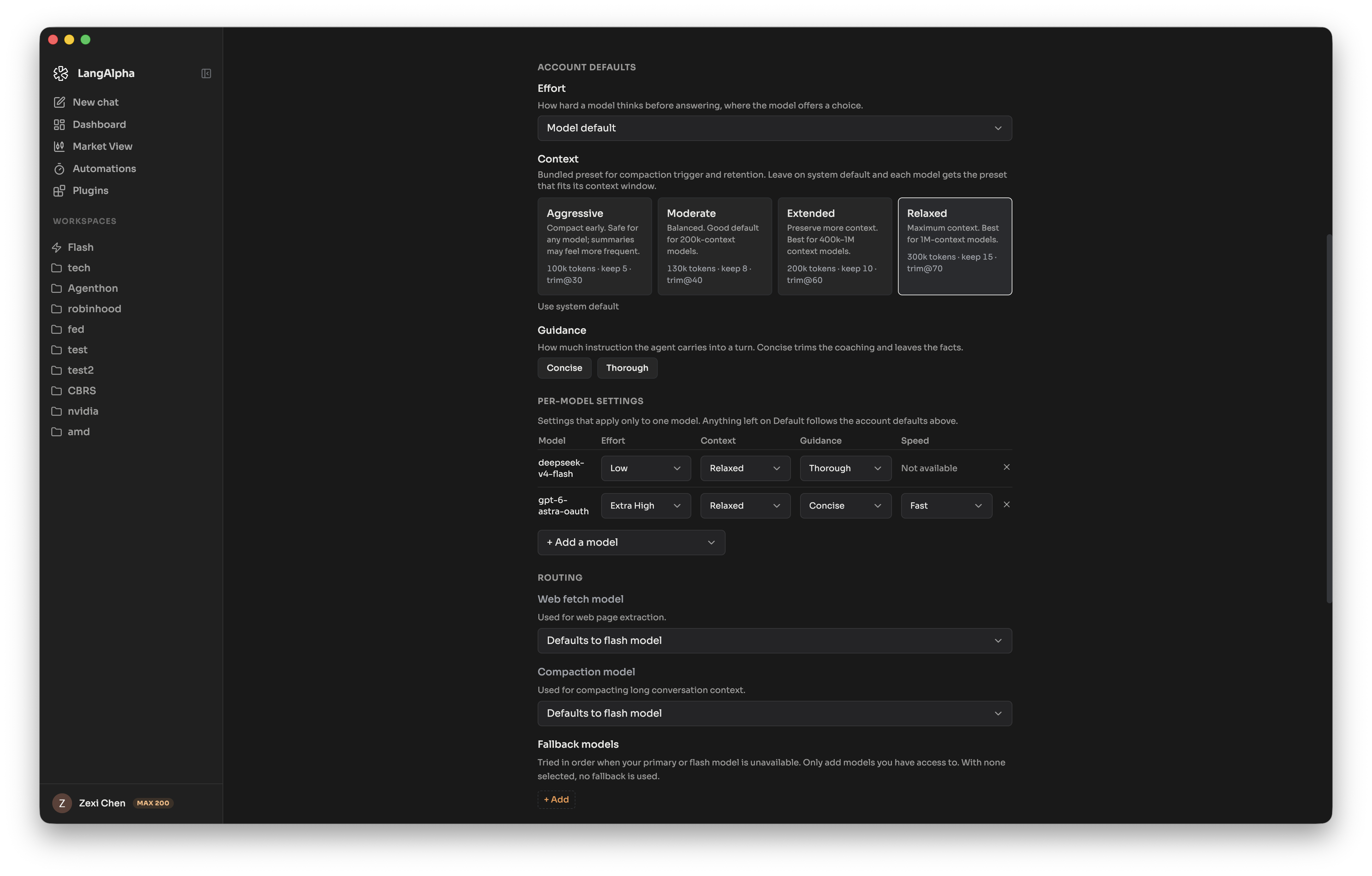Click folder icon beside CBRS workspace
This screenshot has width=1372, height=876.
[x=57, y=391]
